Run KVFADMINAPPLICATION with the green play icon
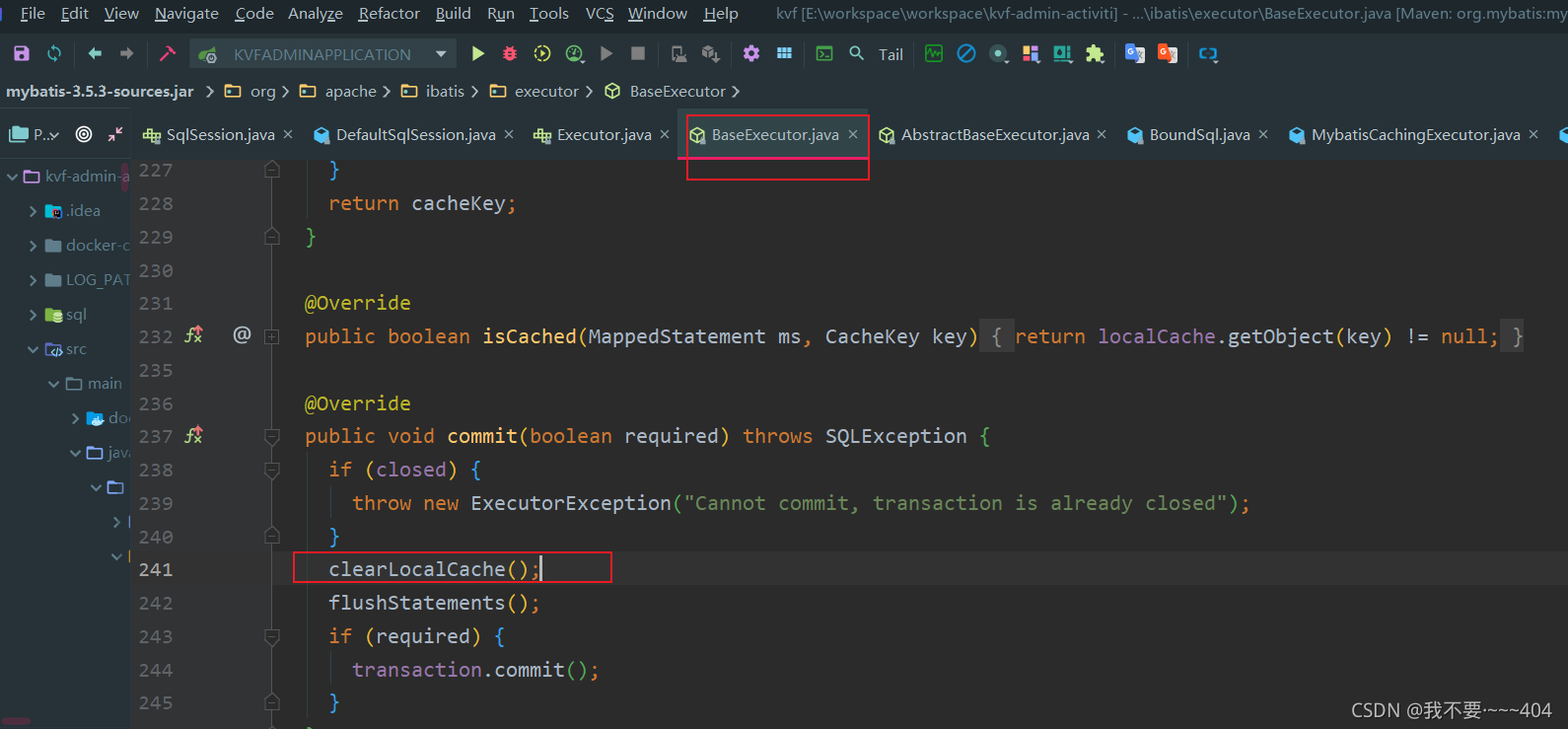This screenshot has width=1568, height=729. [478, 53]
